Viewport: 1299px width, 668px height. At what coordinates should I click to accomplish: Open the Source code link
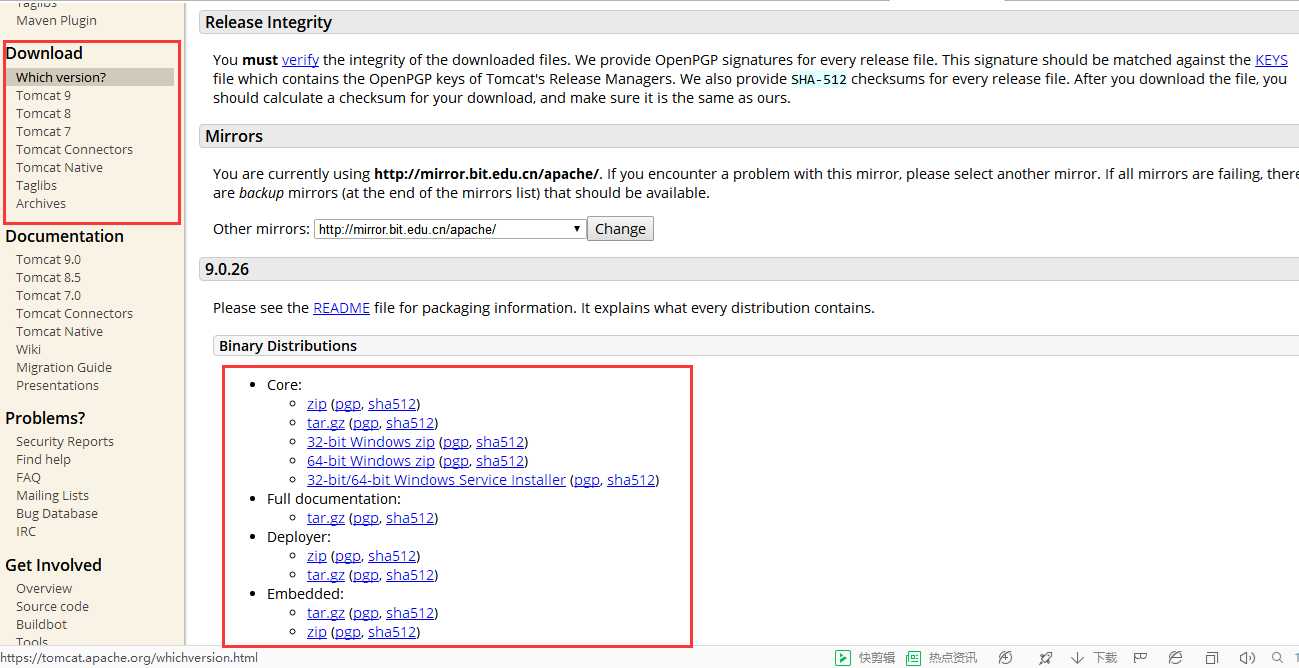point(52,606)
